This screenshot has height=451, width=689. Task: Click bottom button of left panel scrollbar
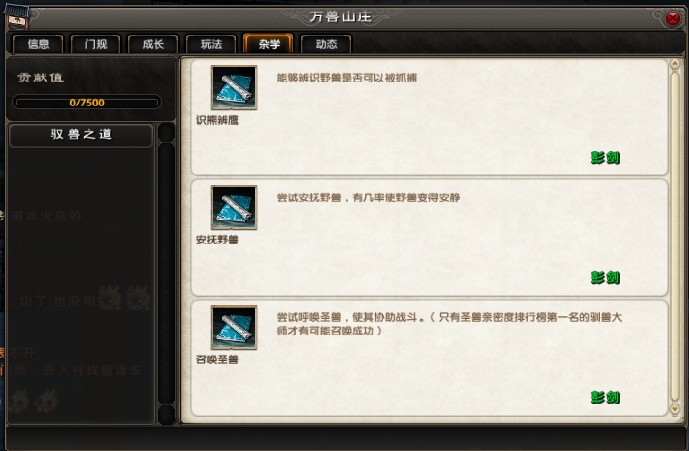click(x=166, y=415)
